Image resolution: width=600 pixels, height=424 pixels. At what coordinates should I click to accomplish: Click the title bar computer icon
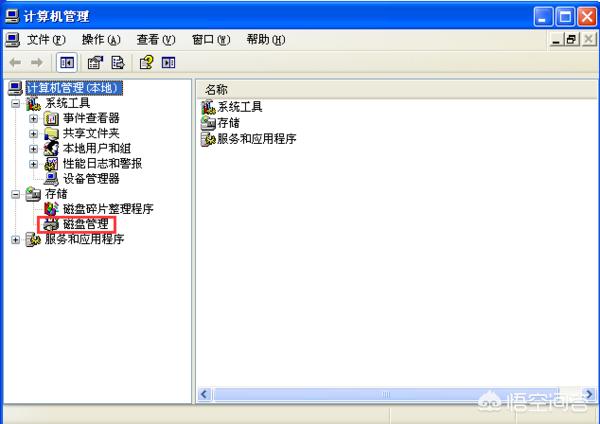[x=12, y=16]
